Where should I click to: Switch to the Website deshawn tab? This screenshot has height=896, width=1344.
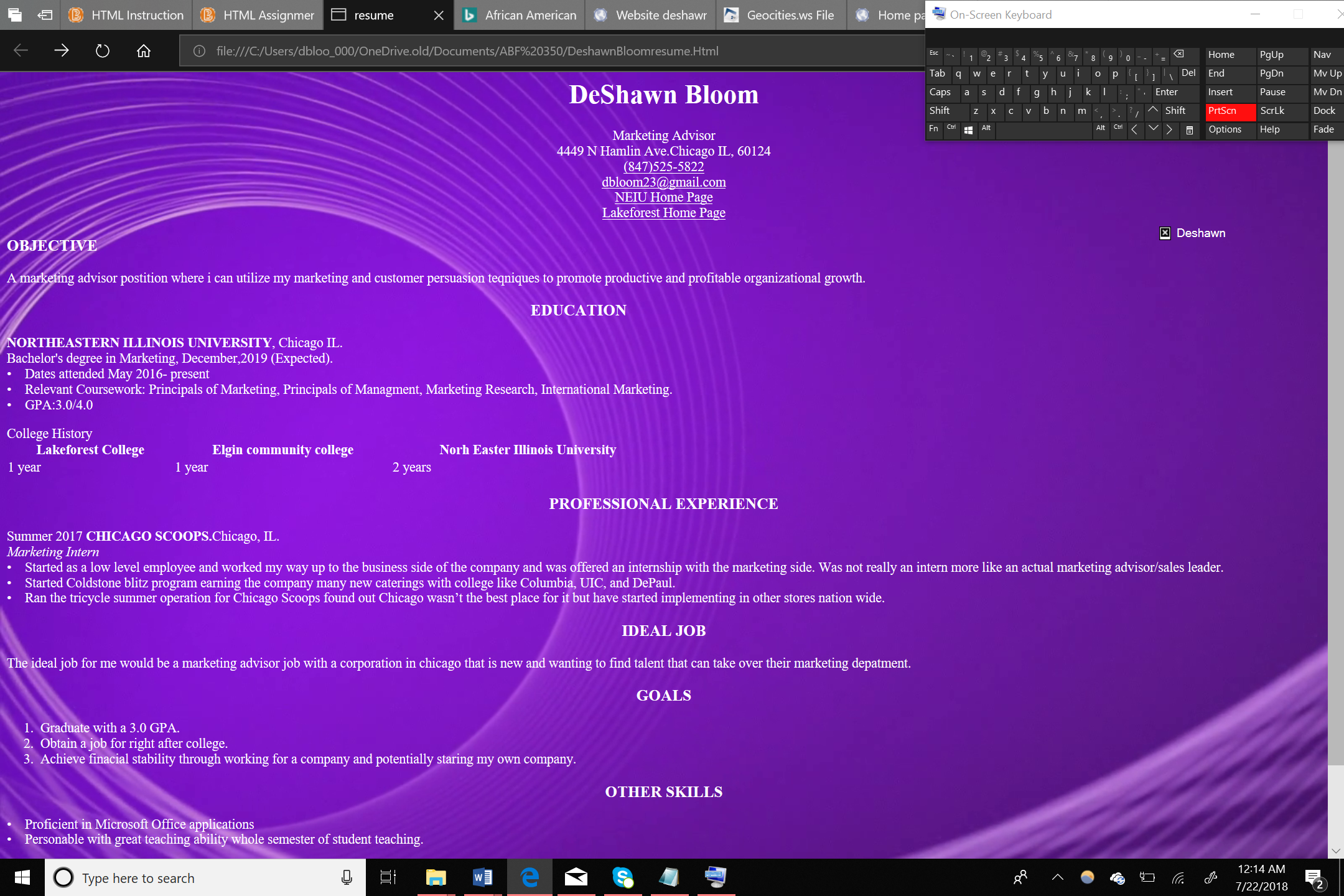tap(651, 15)
